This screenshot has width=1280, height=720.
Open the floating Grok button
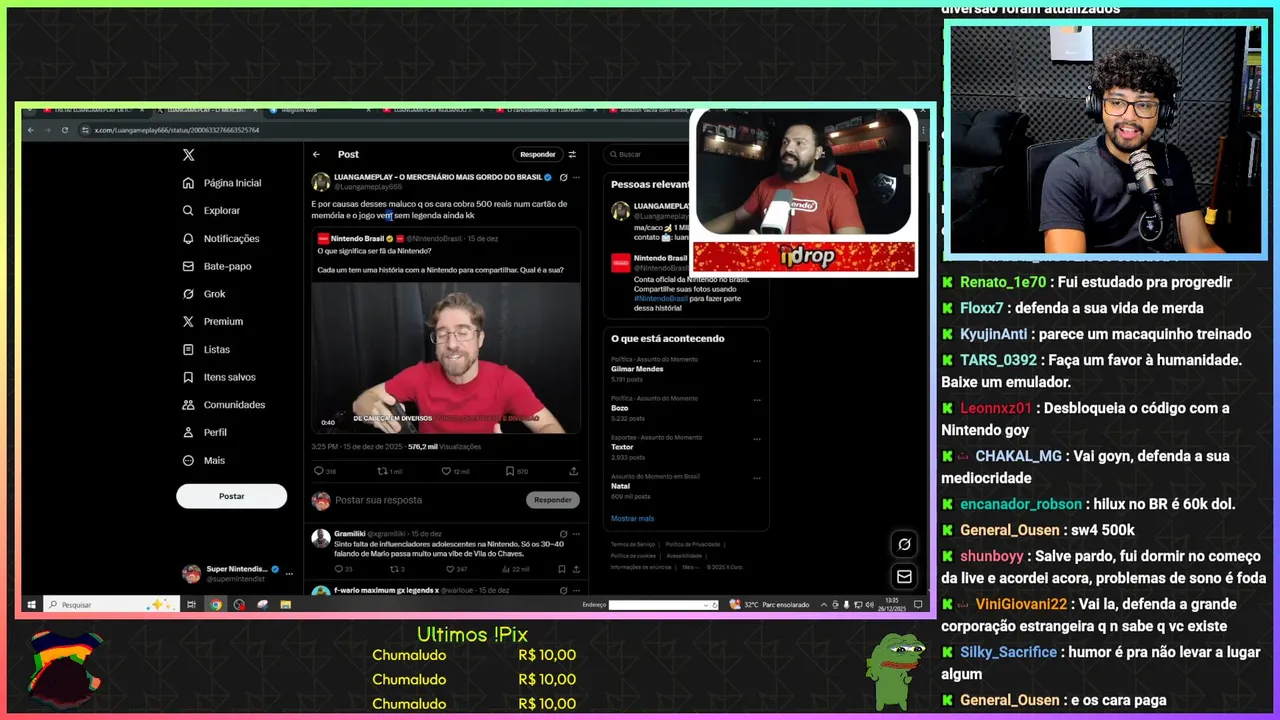904,544
